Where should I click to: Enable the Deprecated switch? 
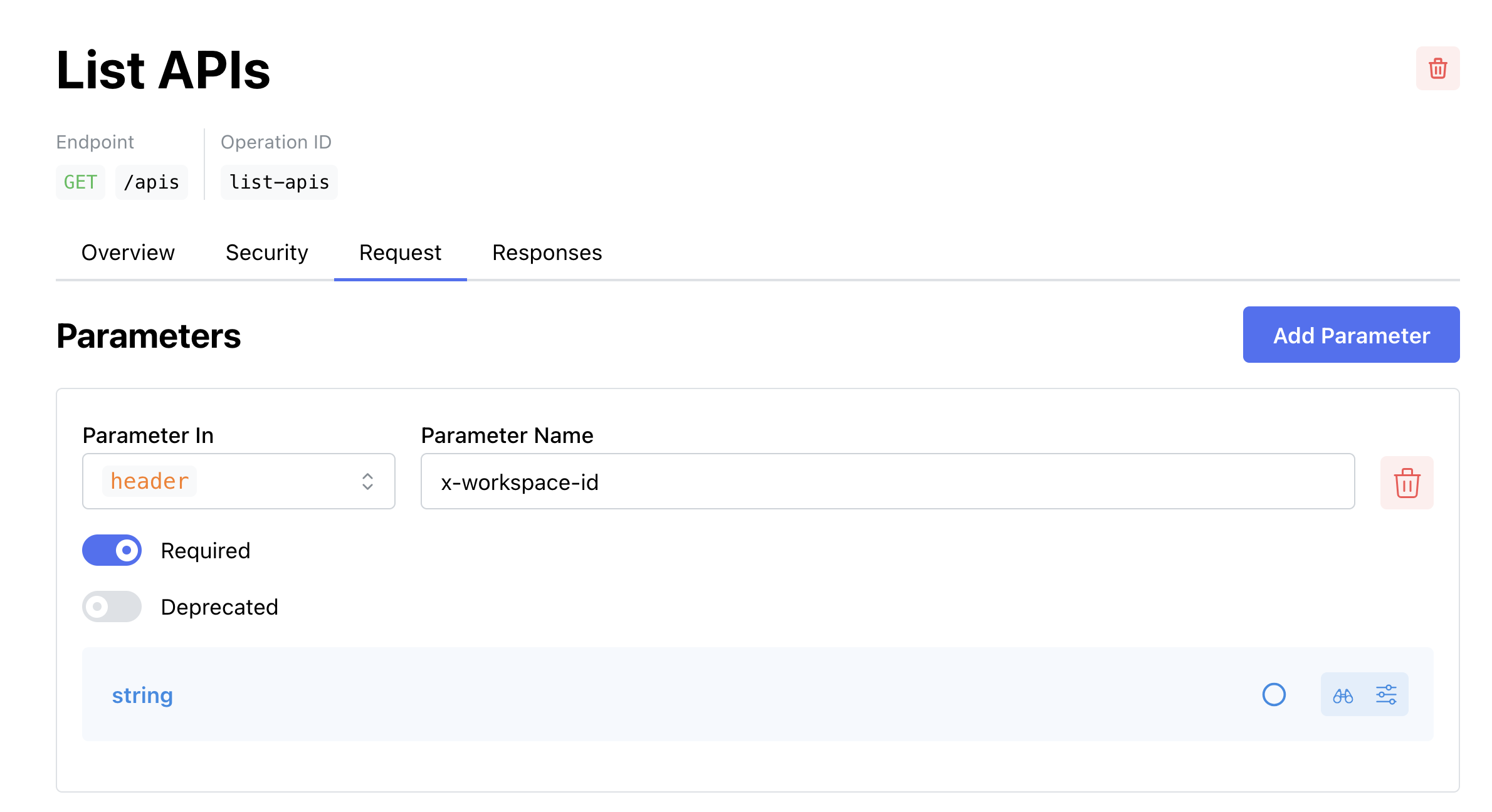[x=112, y=606]
